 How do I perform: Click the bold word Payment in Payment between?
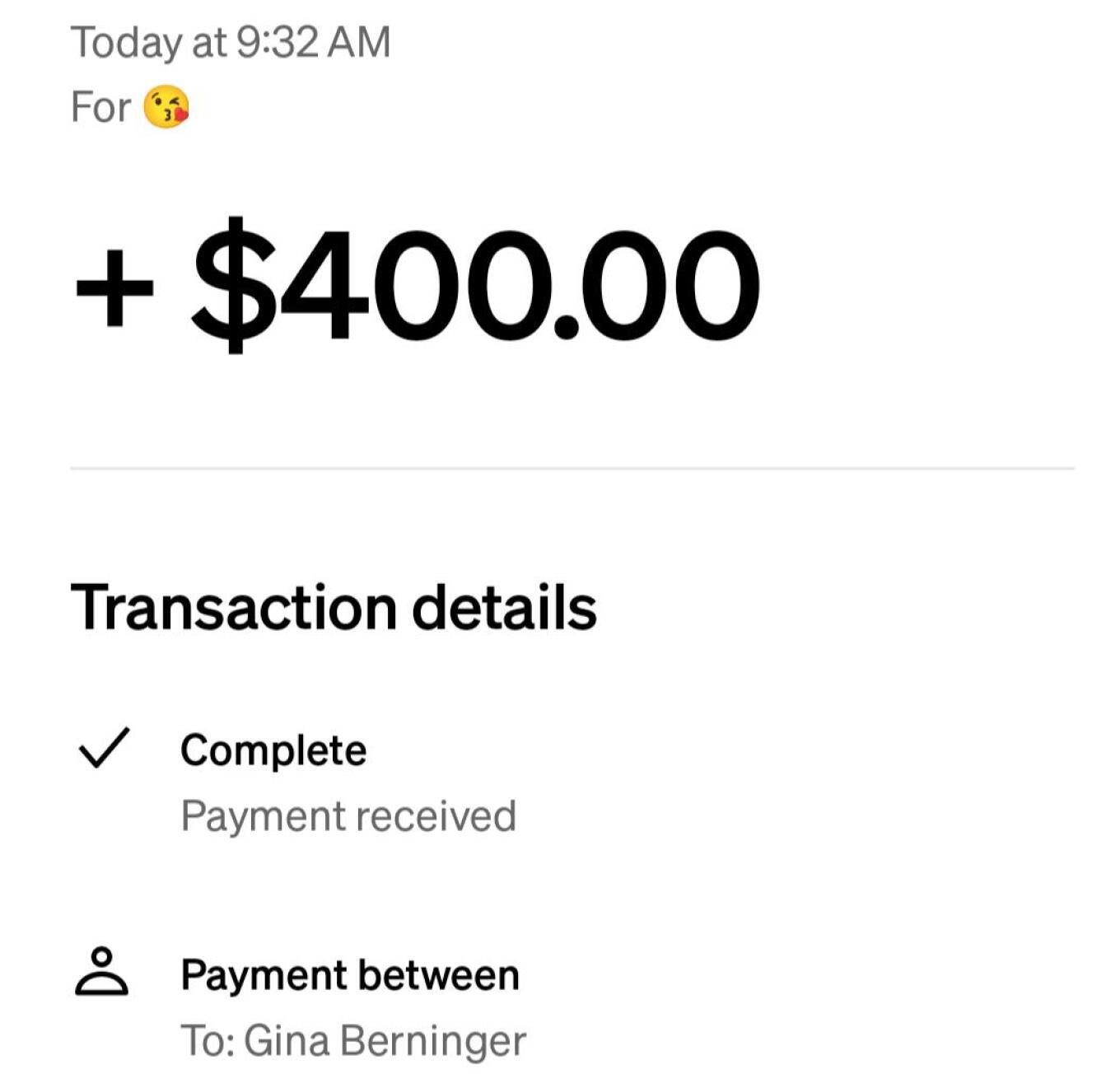pyautogui.click(x=264, y=975)
